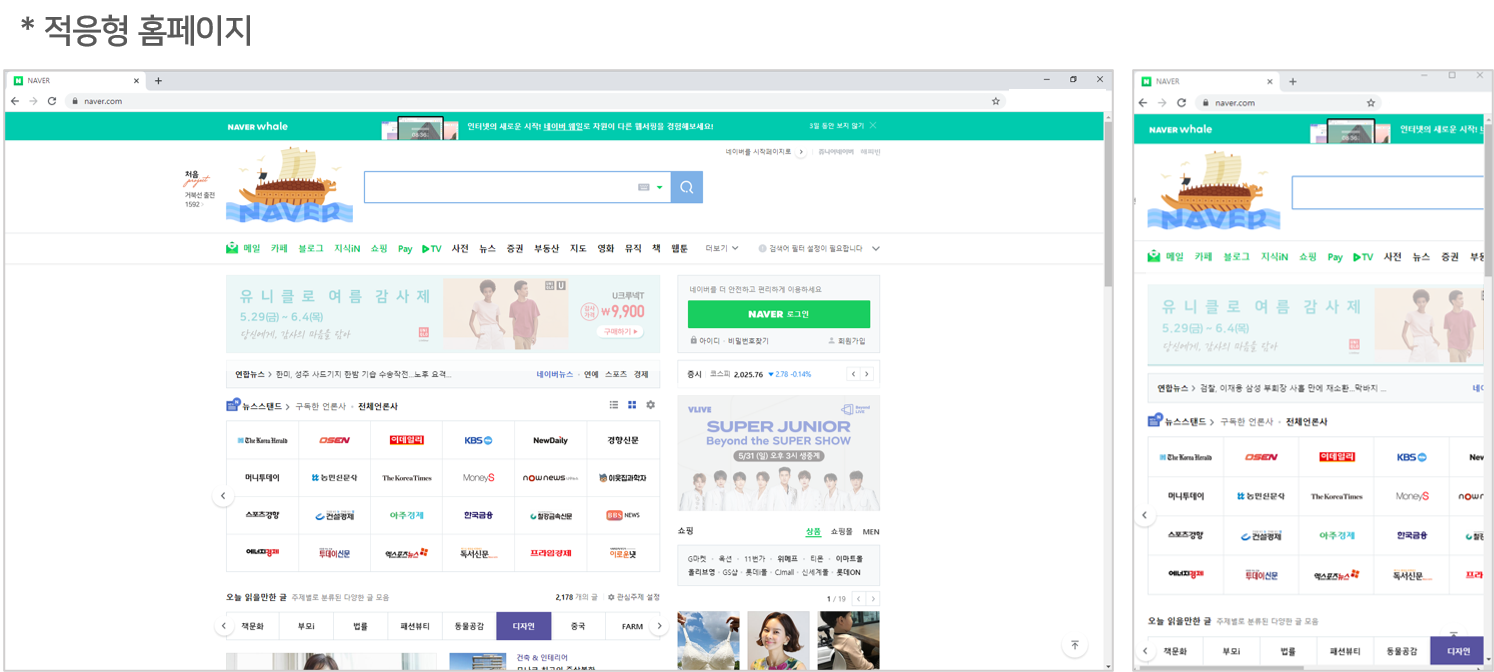Click the mail envelope icon before 메일
The width and height of the screenshot is (1494, 672).
click(232, 248)
